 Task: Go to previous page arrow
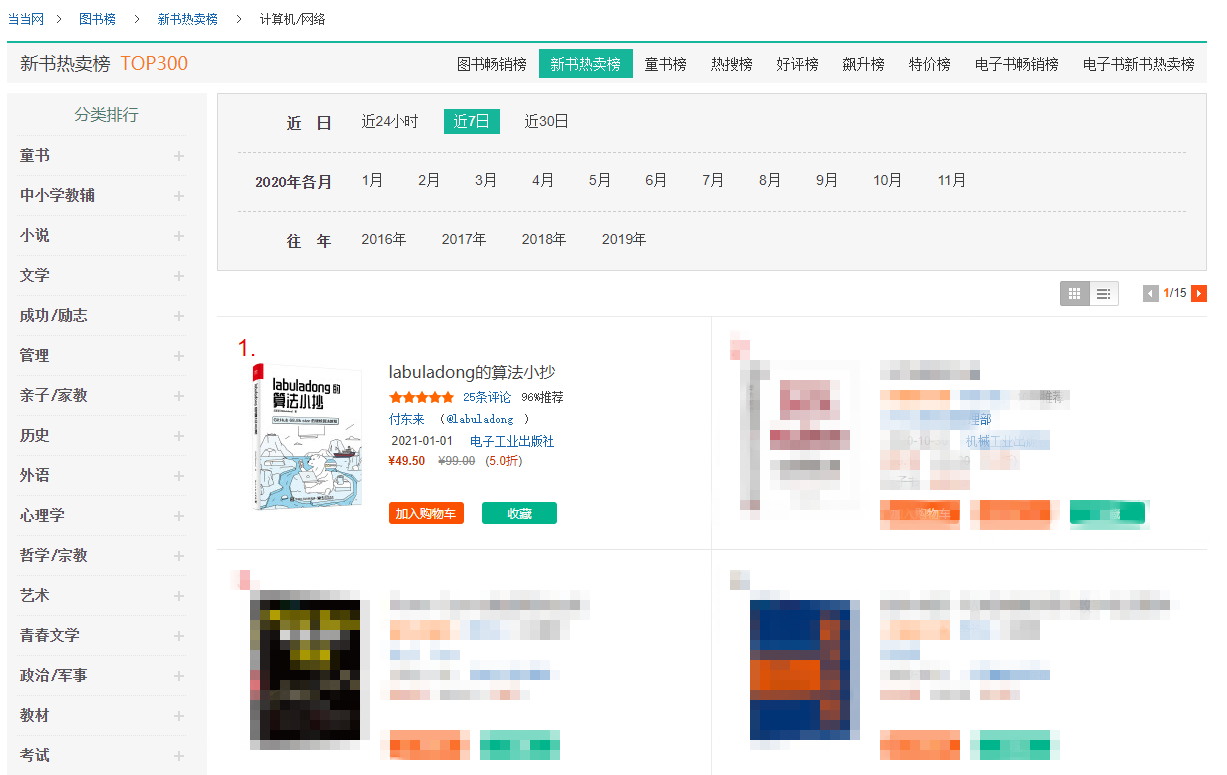pos(1151,293)
